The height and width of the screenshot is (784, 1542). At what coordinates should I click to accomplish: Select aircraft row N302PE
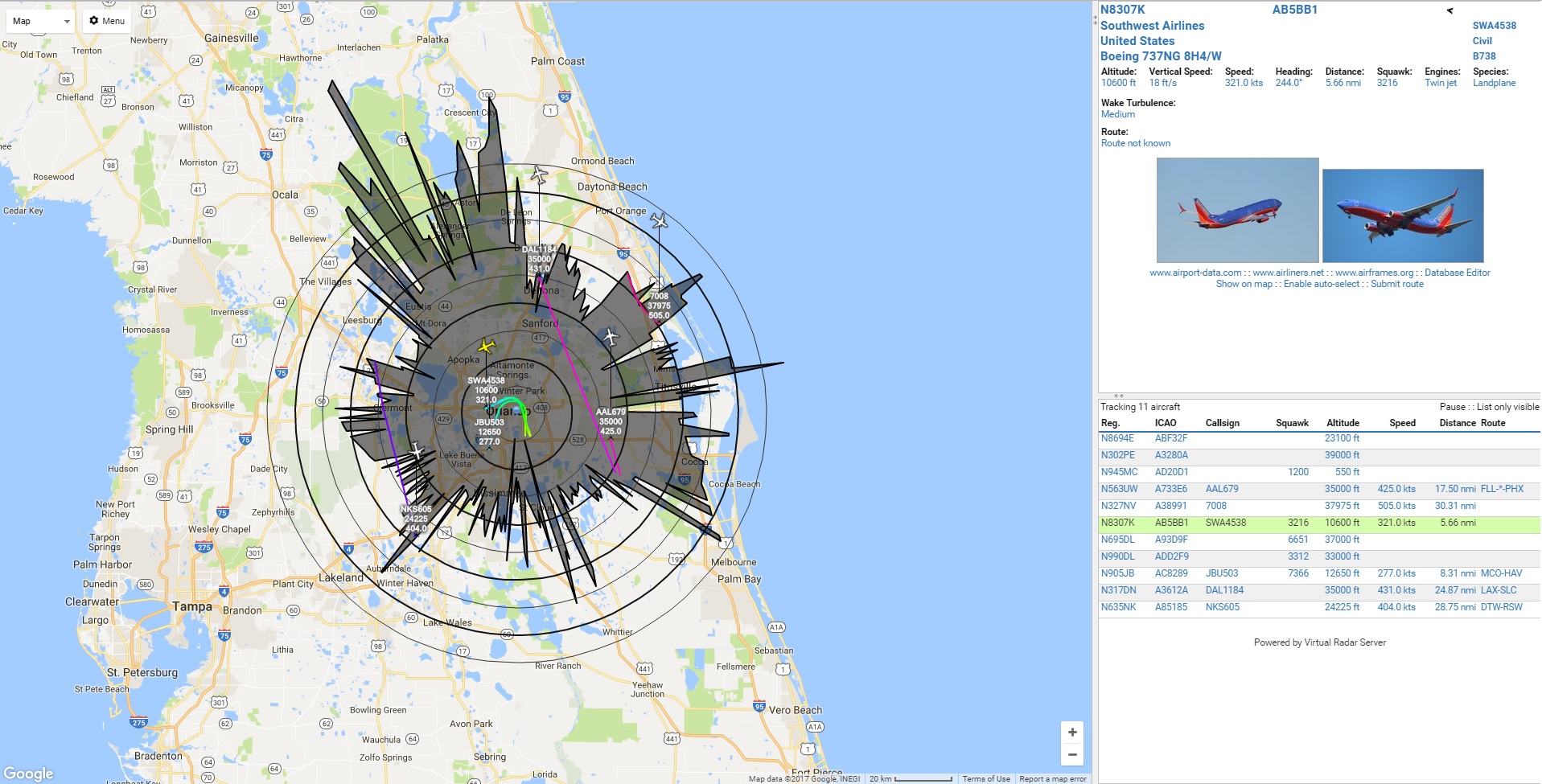[x=1320, y=456]
